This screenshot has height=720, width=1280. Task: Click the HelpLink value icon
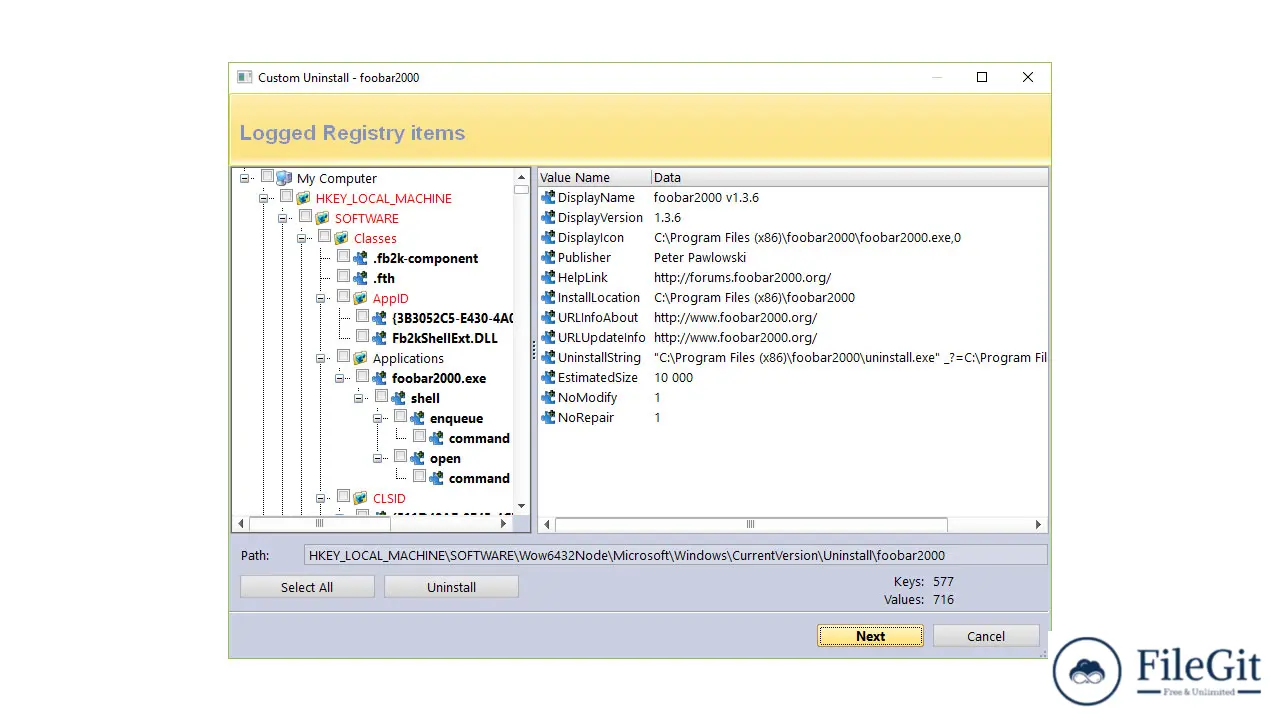click(548, 278)
